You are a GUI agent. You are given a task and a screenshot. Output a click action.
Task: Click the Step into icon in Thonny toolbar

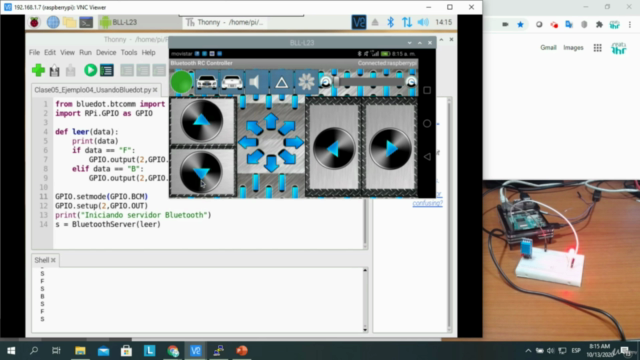(x=143, y=70)
